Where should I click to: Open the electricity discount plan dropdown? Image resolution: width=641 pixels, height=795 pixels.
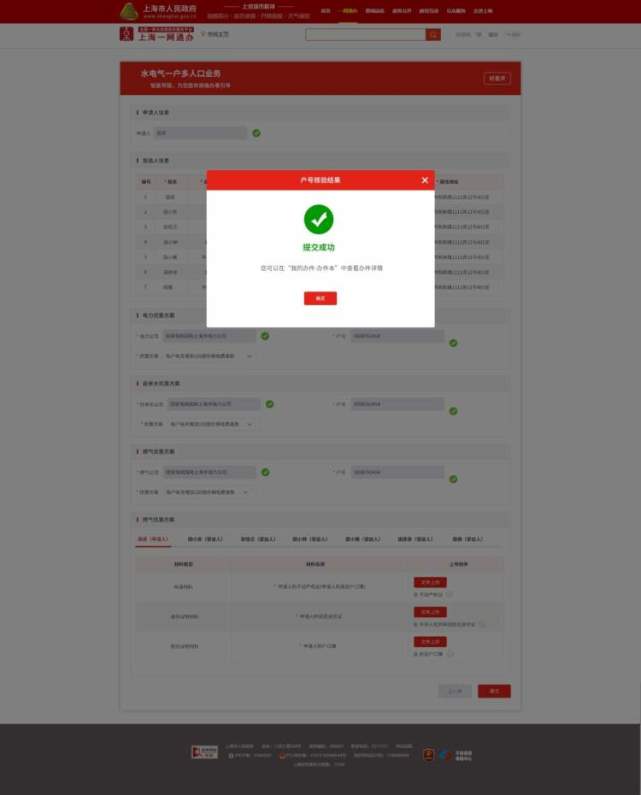(209, 356)
